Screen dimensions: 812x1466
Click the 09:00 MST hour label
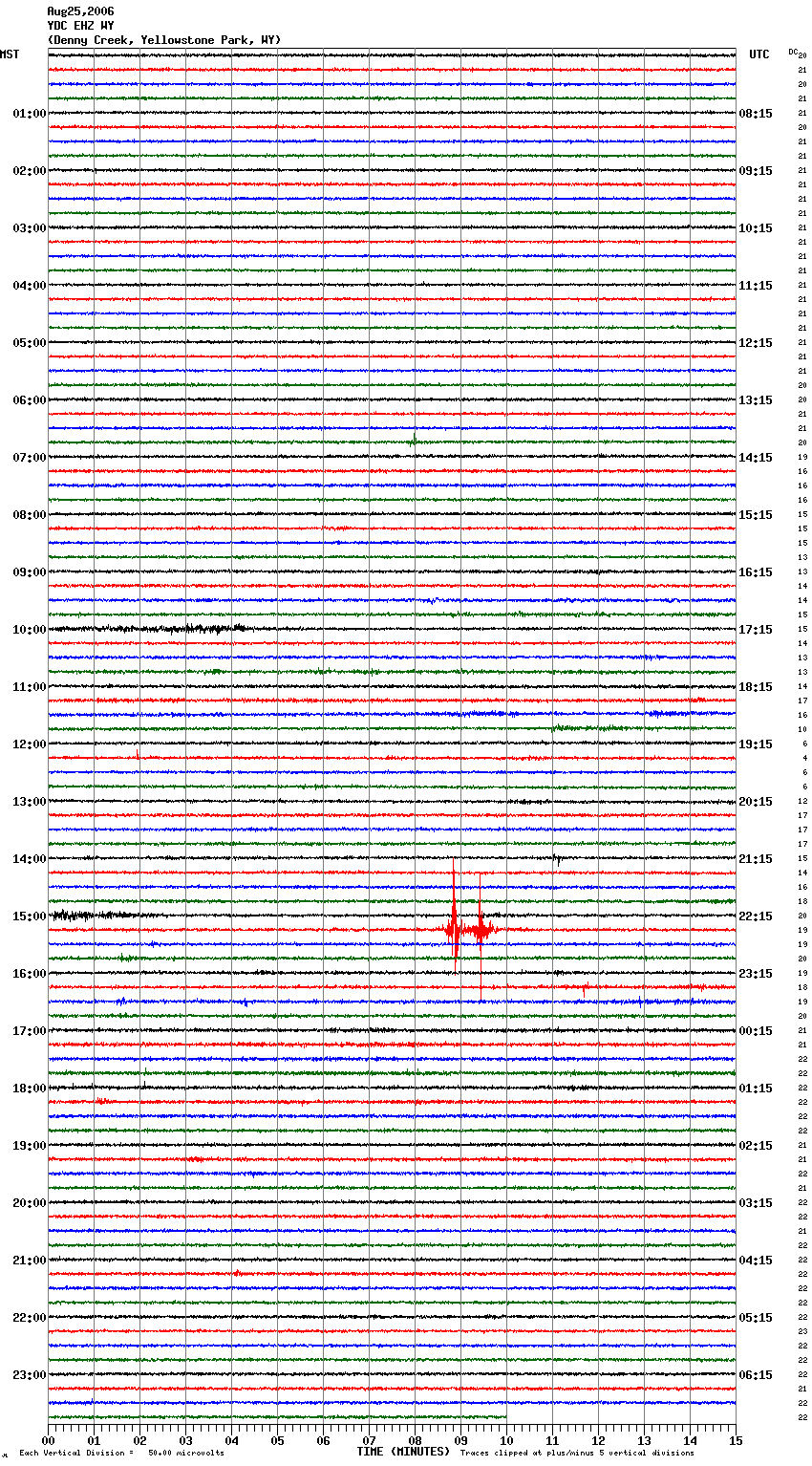coord(30,572)
